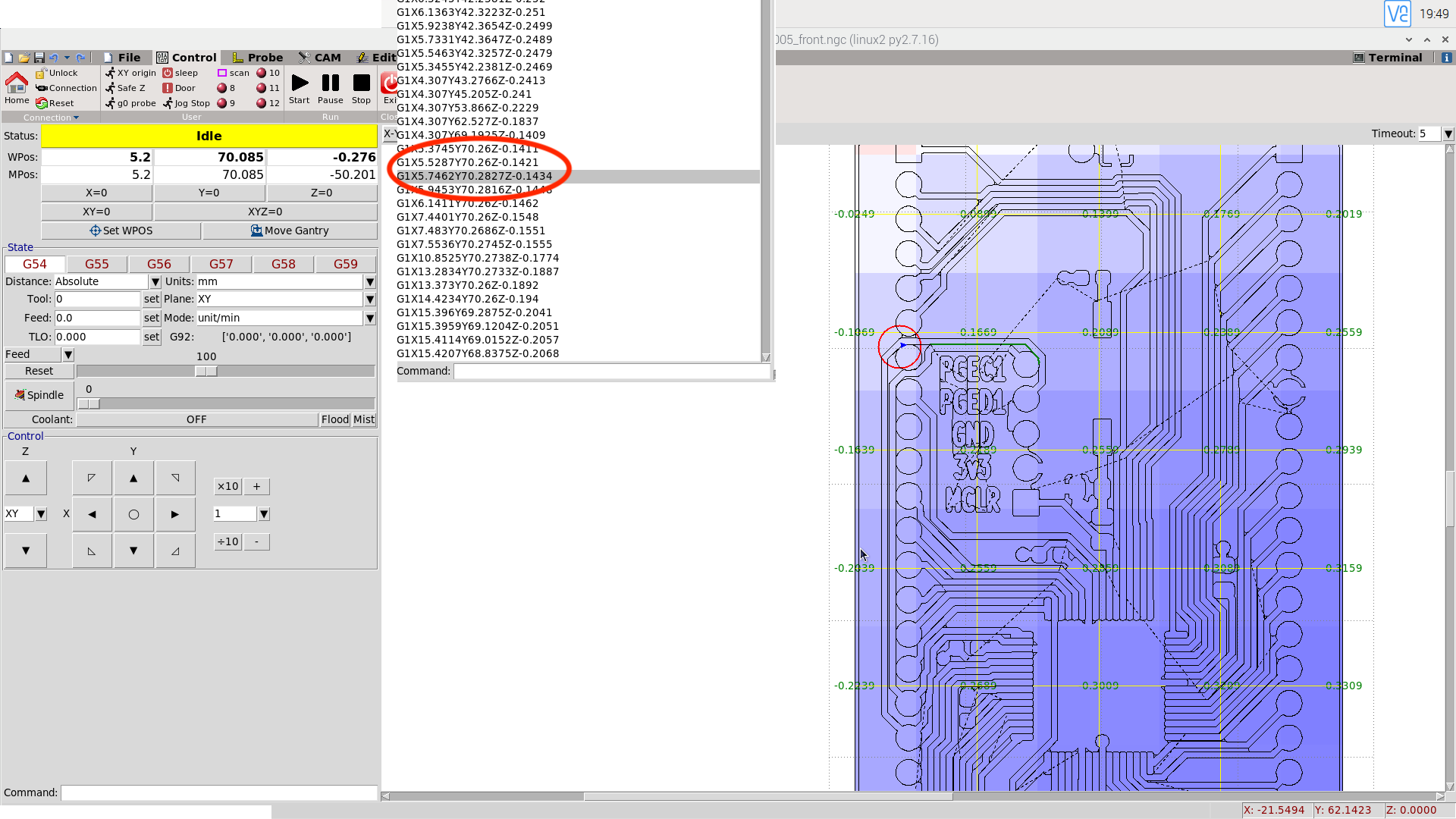Open the Units dropdown

[x=370, y=281]
